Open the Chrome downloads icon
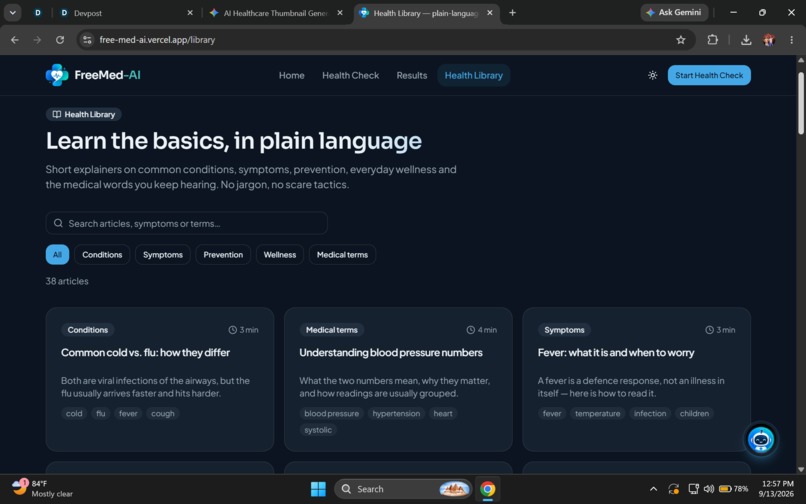Viewport: 806px width, 504px height. [746, 40]
